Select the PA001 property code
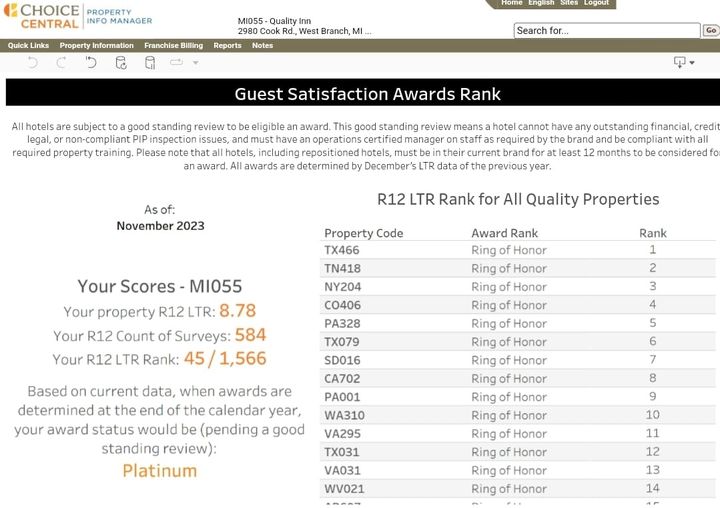The width and height of the screenshot is (720, 508). point(342,397)
